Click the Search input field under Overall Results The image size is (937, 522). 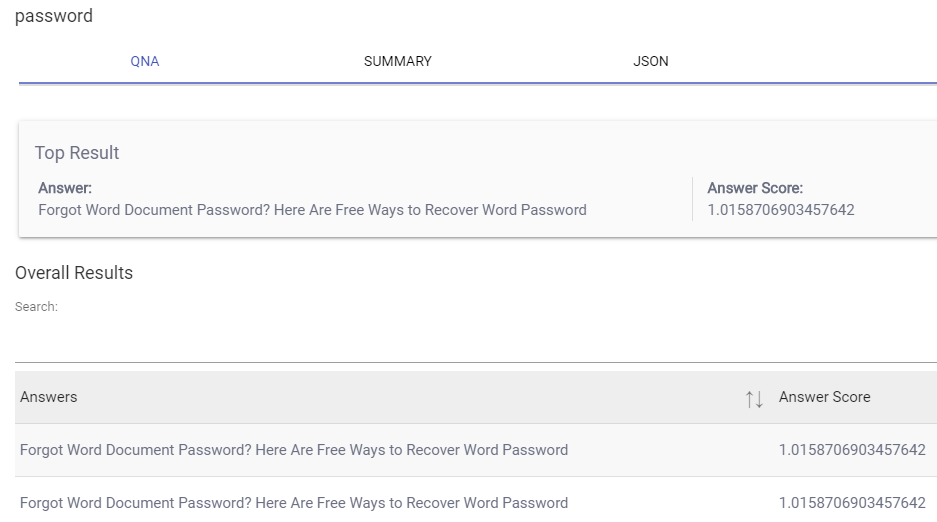click(x=475, y=342)
